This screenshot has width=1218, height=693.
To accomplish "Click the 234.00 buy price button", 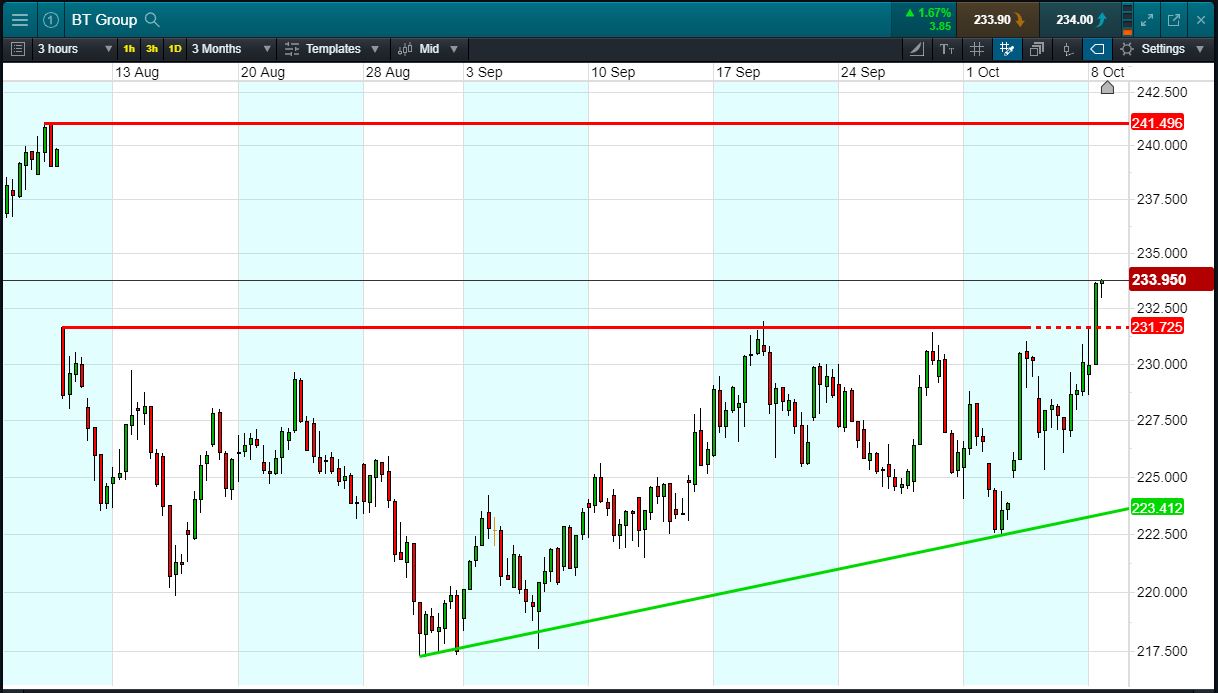I will 1080,19.
